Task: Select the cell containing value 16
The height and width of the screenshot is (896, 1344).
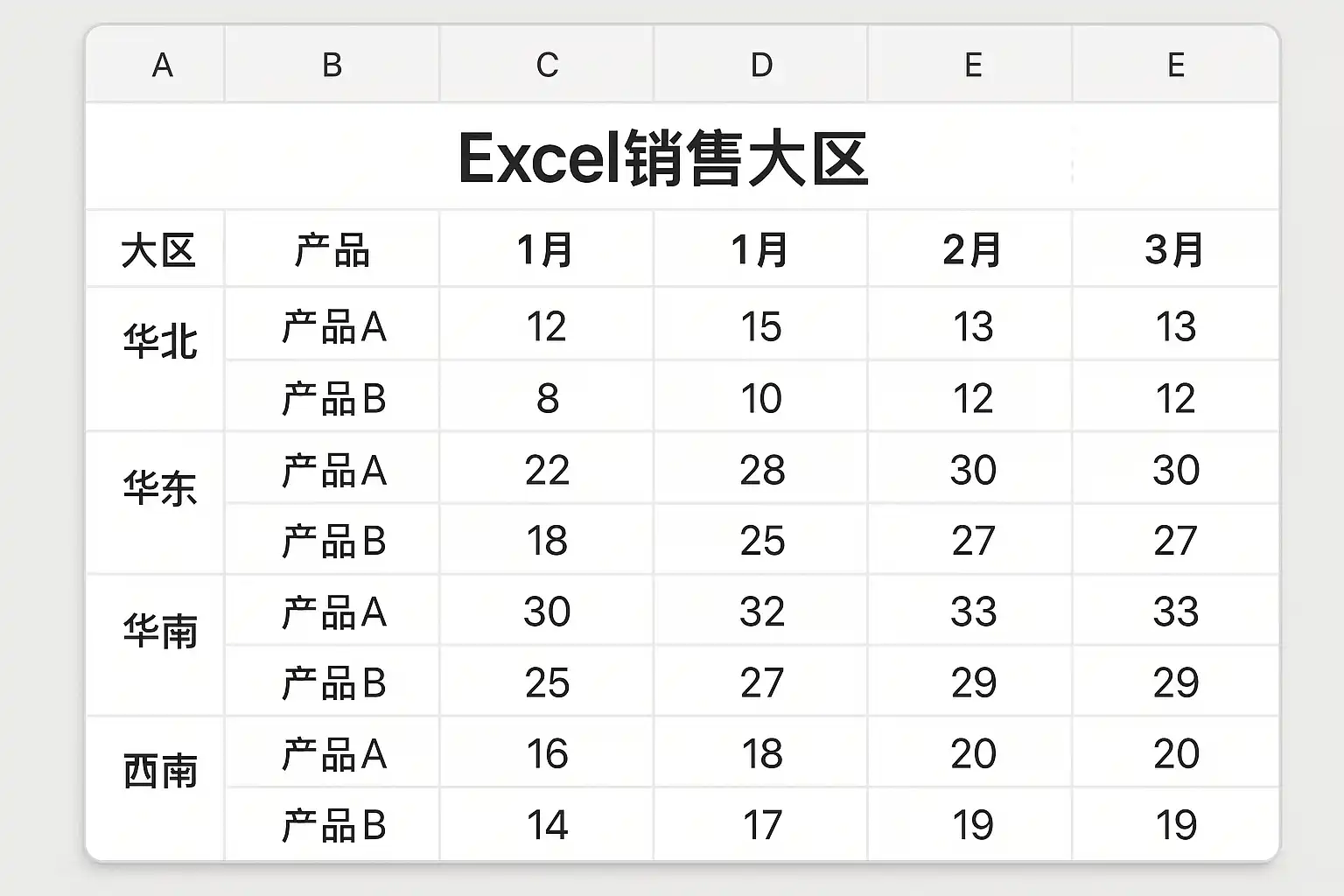Action: [x=547, y=754]
